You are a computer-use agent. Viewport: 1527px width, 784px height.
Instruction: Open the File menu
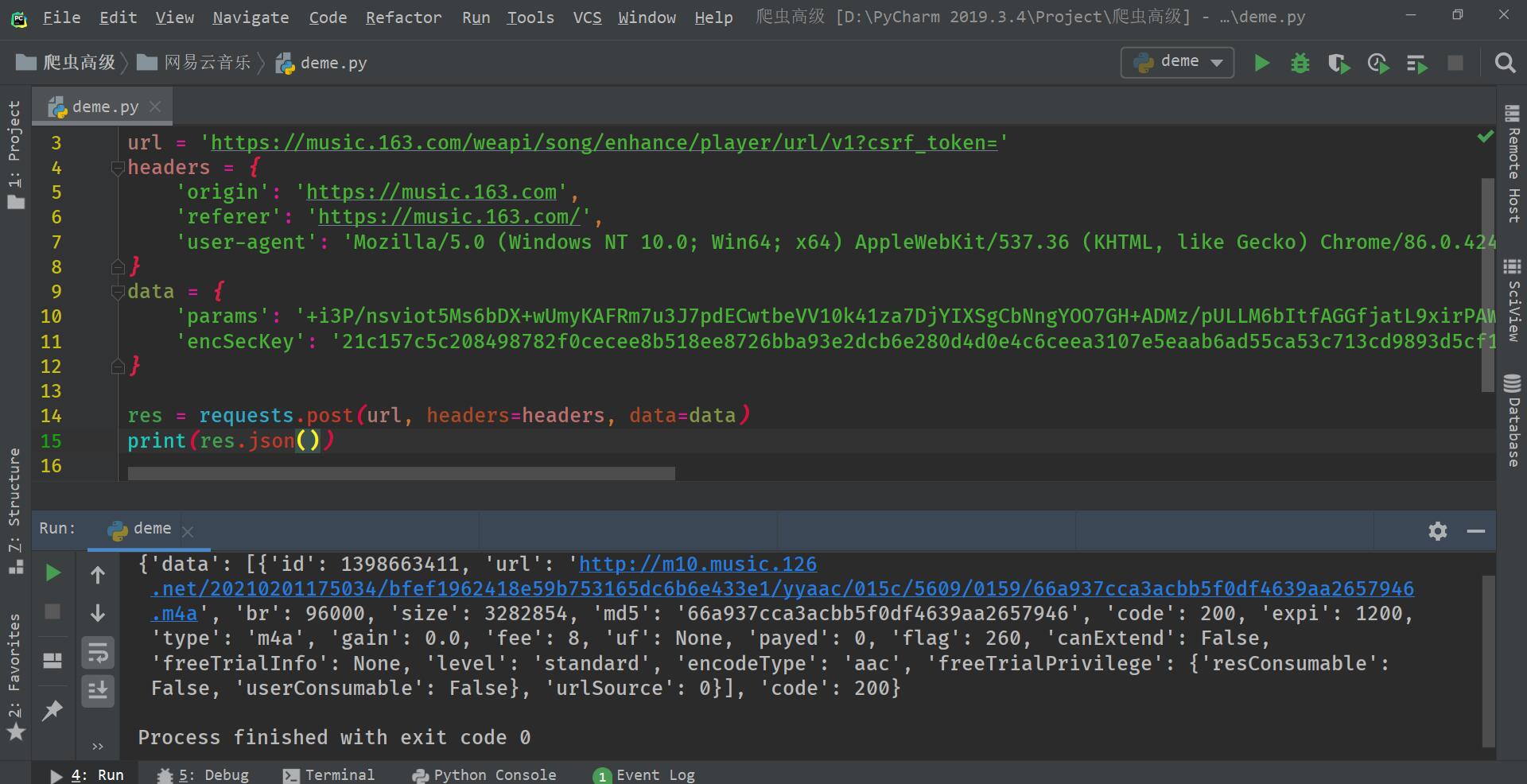pyautogui.click(x=61, y=17)
